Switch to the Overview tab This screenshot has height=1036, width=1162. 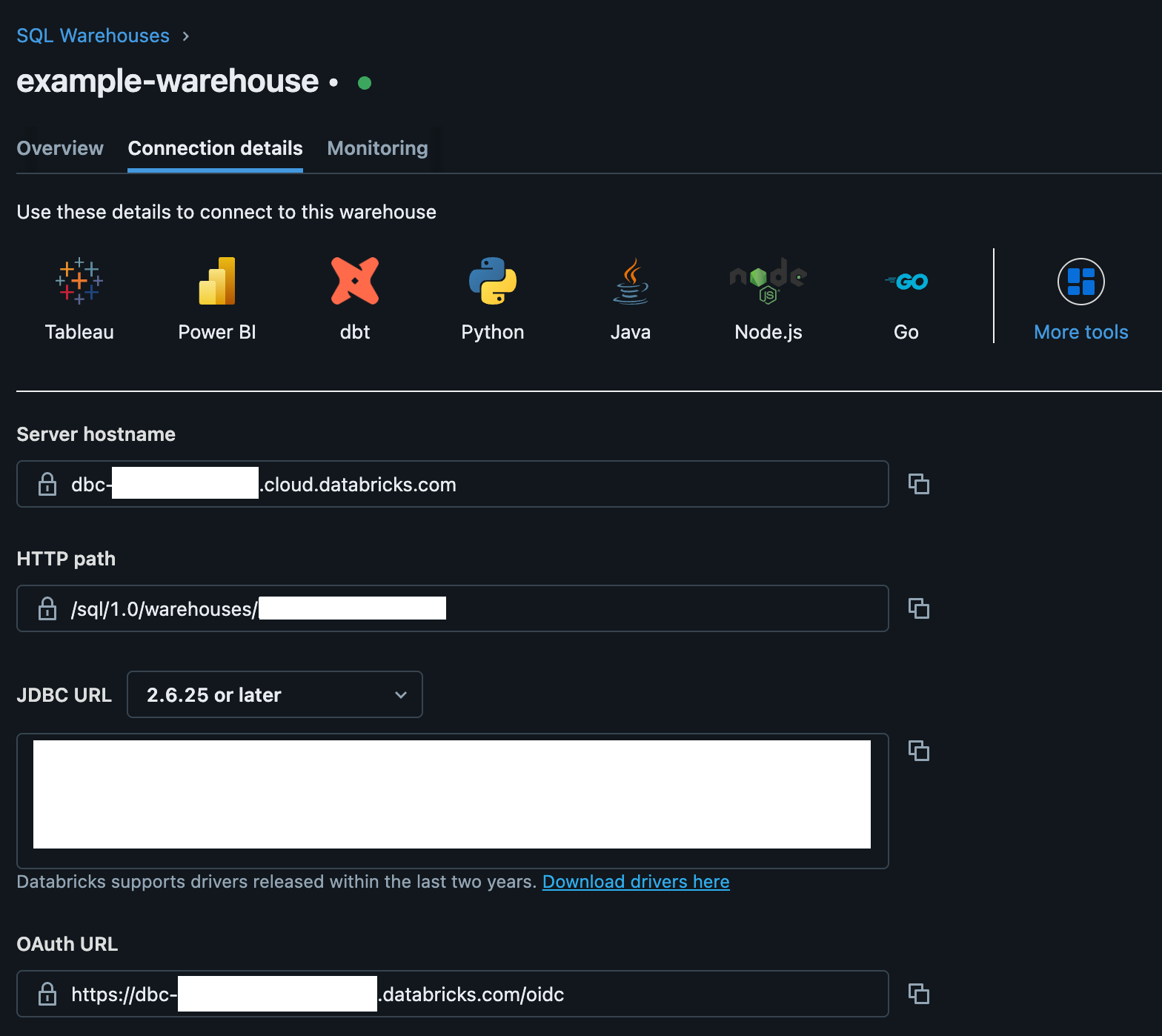[x=60, y=148]
